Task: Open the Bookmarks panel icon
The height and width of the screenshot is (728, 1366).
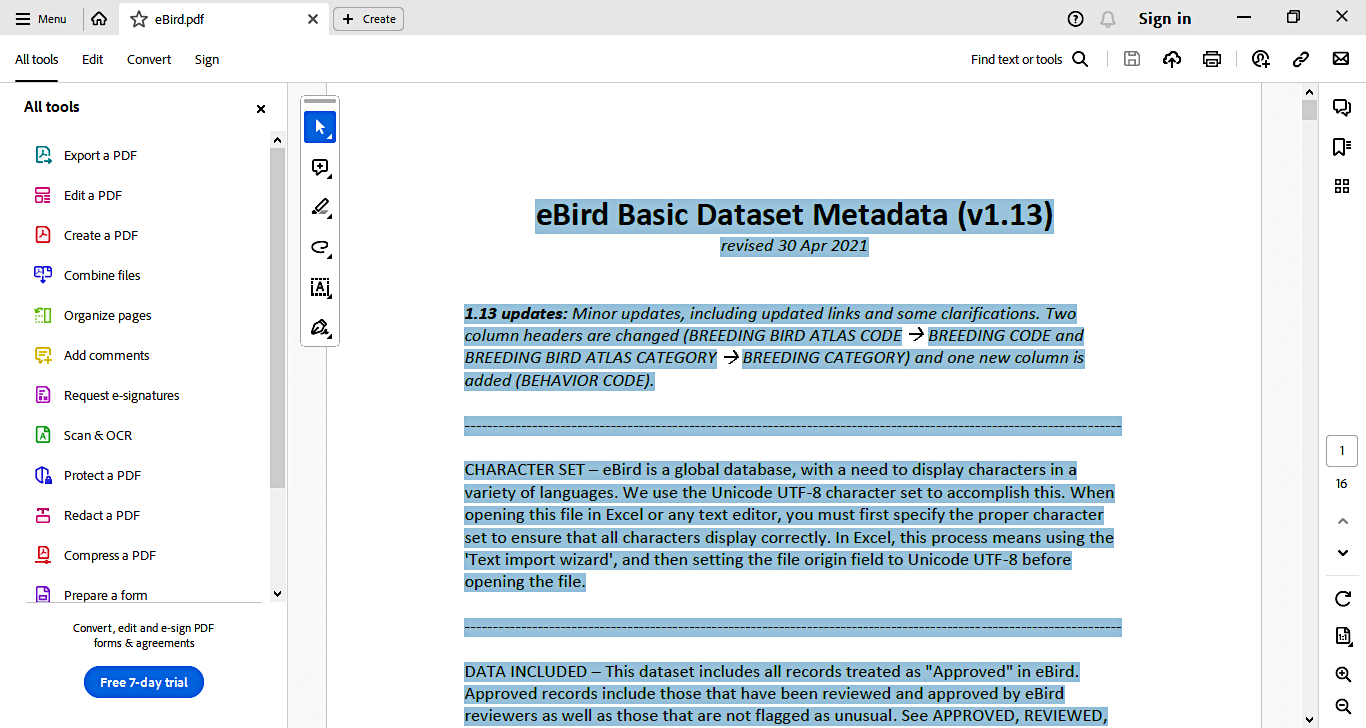Action: [x=1342, y=147]
